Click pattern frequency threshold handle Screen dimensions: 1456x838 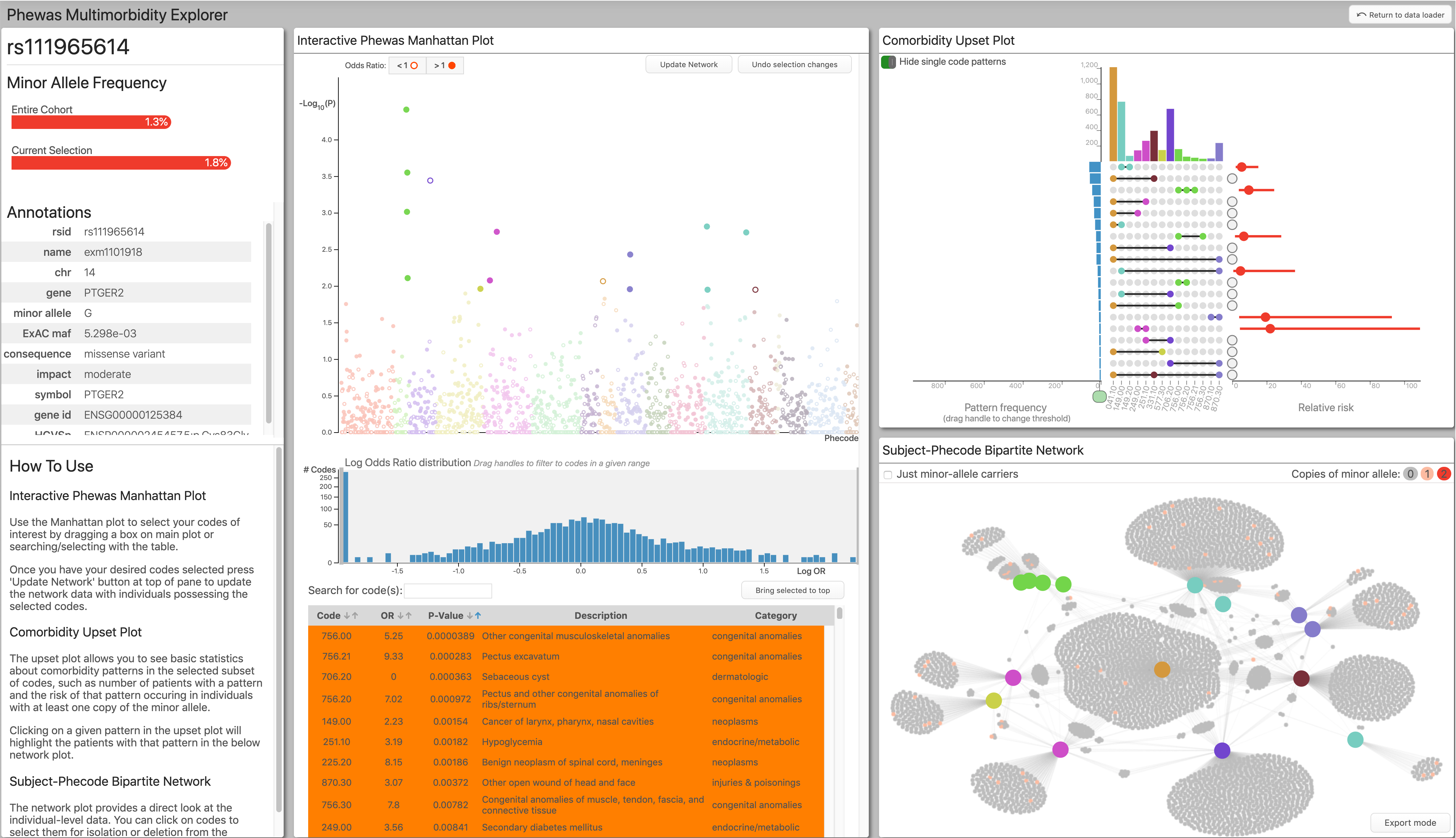tap(1099, 396)
